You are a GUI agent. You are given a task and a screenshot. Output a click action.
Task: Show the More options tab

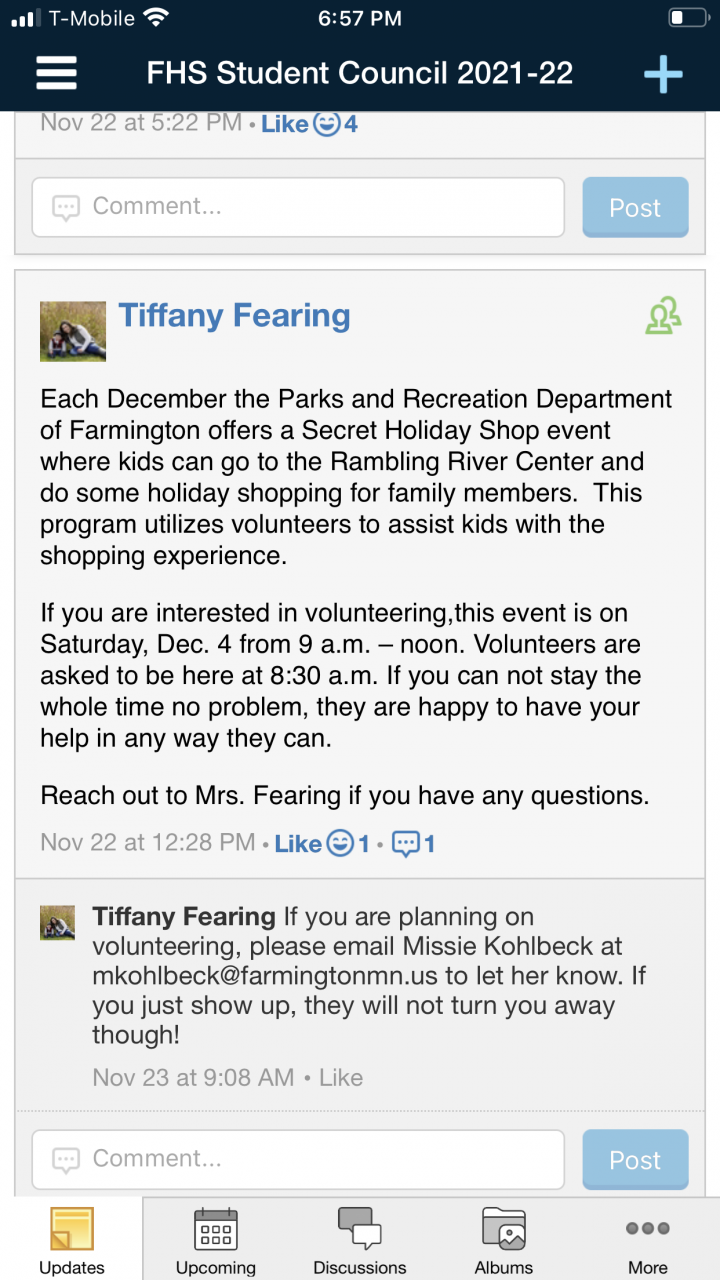coord(648,1240)
